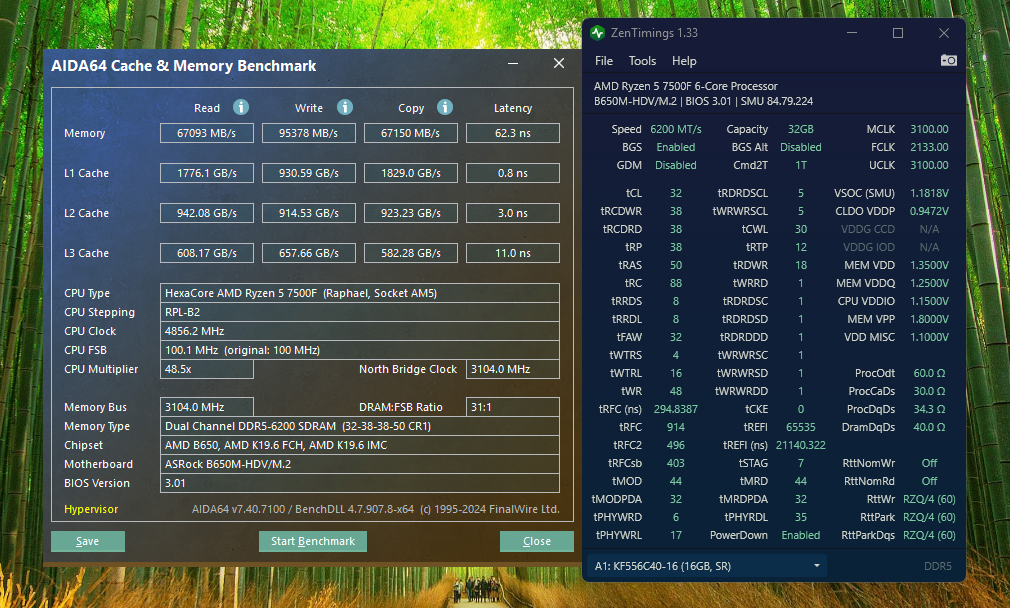
Task: Select L2 Cache latency 3.0 ns
Action: click(513, 213)
